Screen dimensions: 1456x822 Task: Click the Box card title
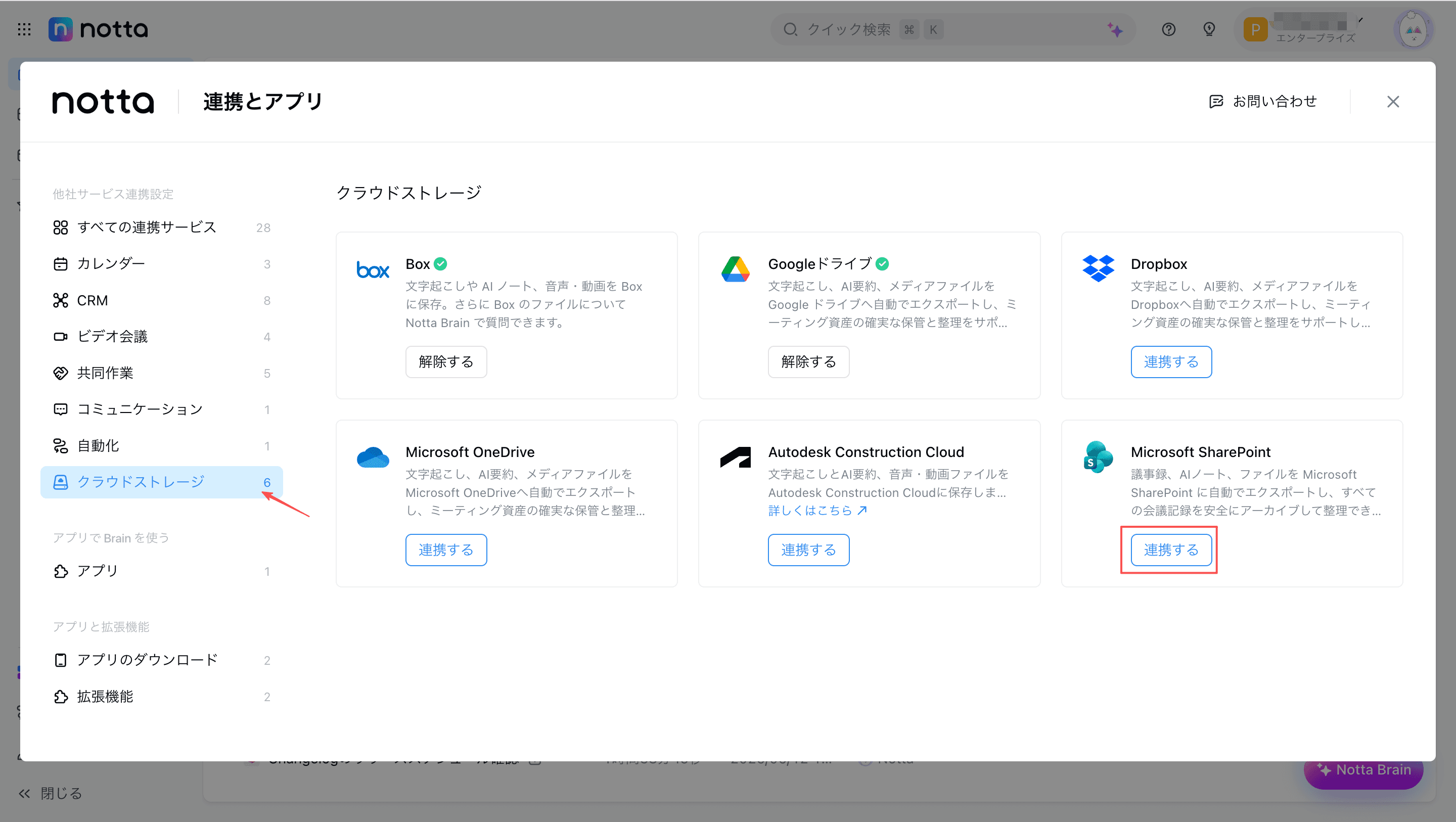coord(418,264)
